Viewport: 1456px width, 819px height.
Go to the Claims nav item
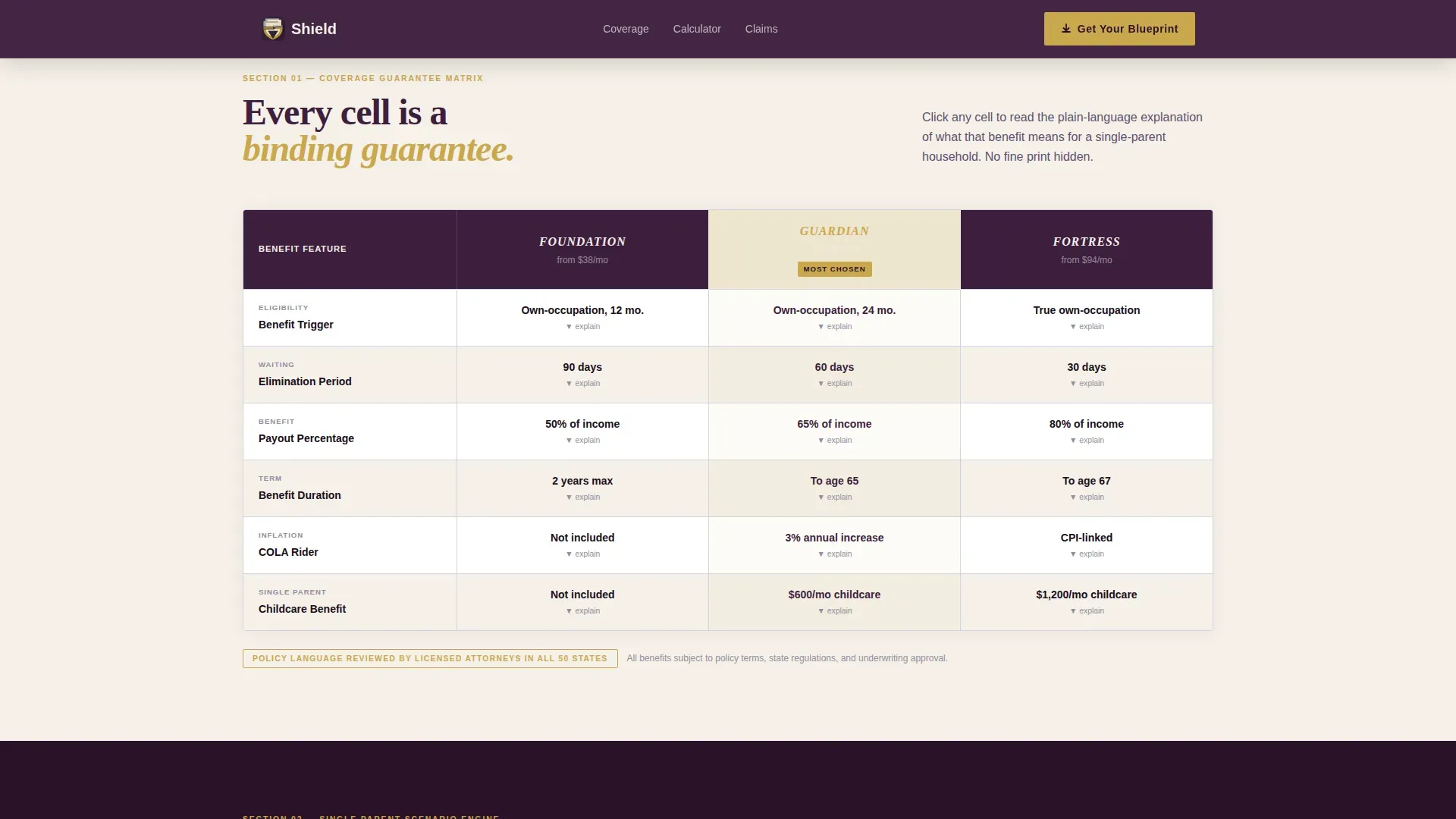[x=761, y=29]
